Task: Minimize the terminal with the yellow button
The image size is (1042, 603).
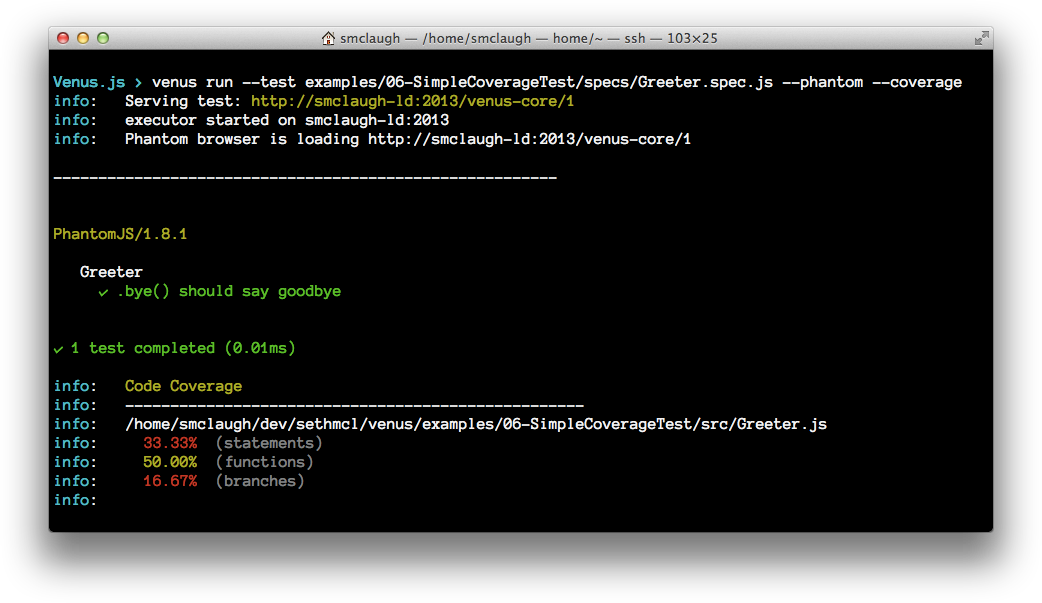Action: (x=82, y=39)
